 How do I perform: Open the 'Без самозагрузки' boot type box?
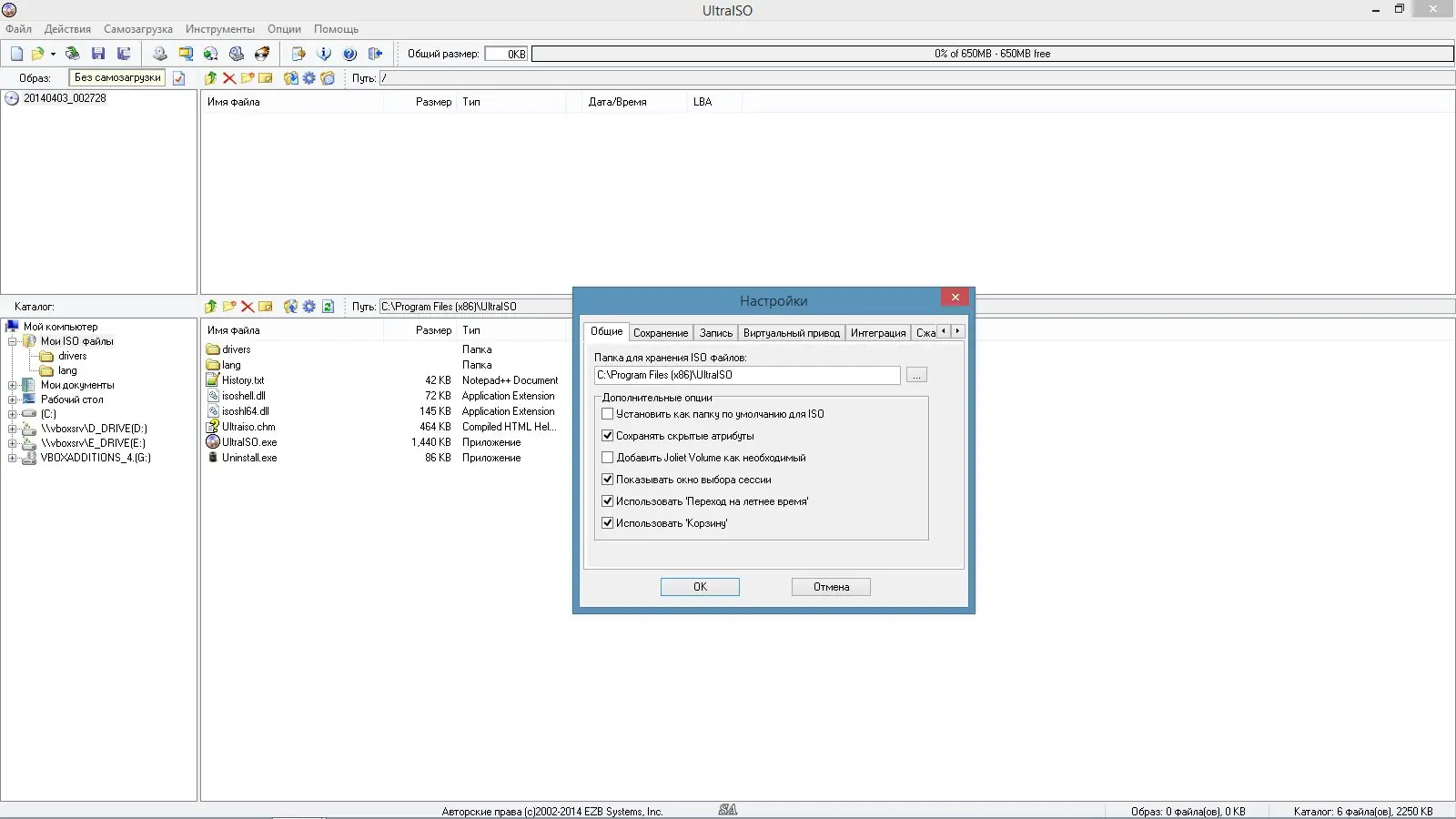(x=117, y=78)
